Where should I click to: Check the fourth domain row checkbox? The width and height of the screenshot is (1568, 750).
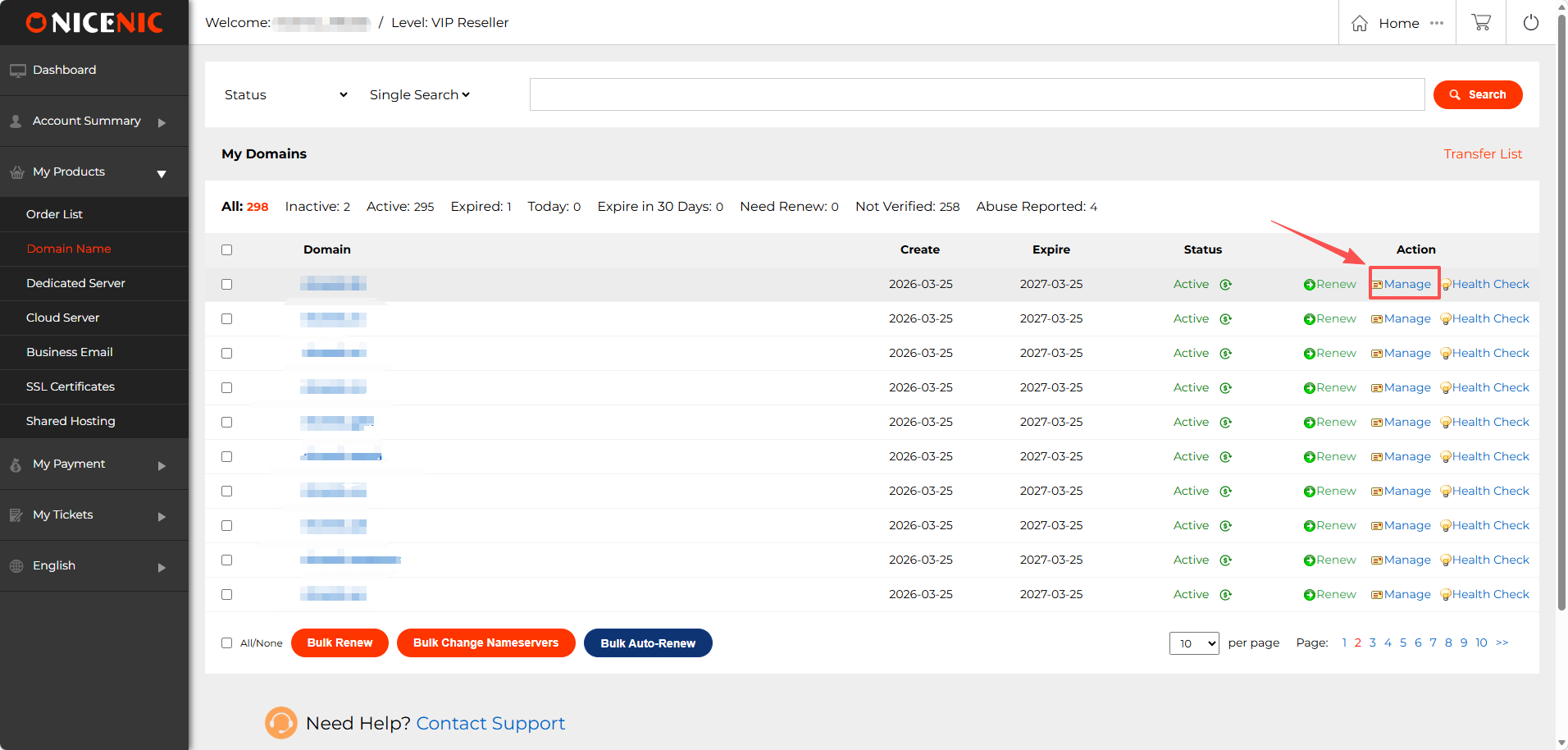(227, 388)
